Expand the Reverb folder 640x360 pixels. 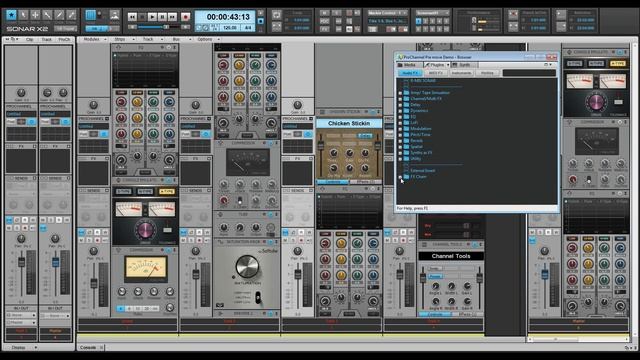tap(400, 141)
